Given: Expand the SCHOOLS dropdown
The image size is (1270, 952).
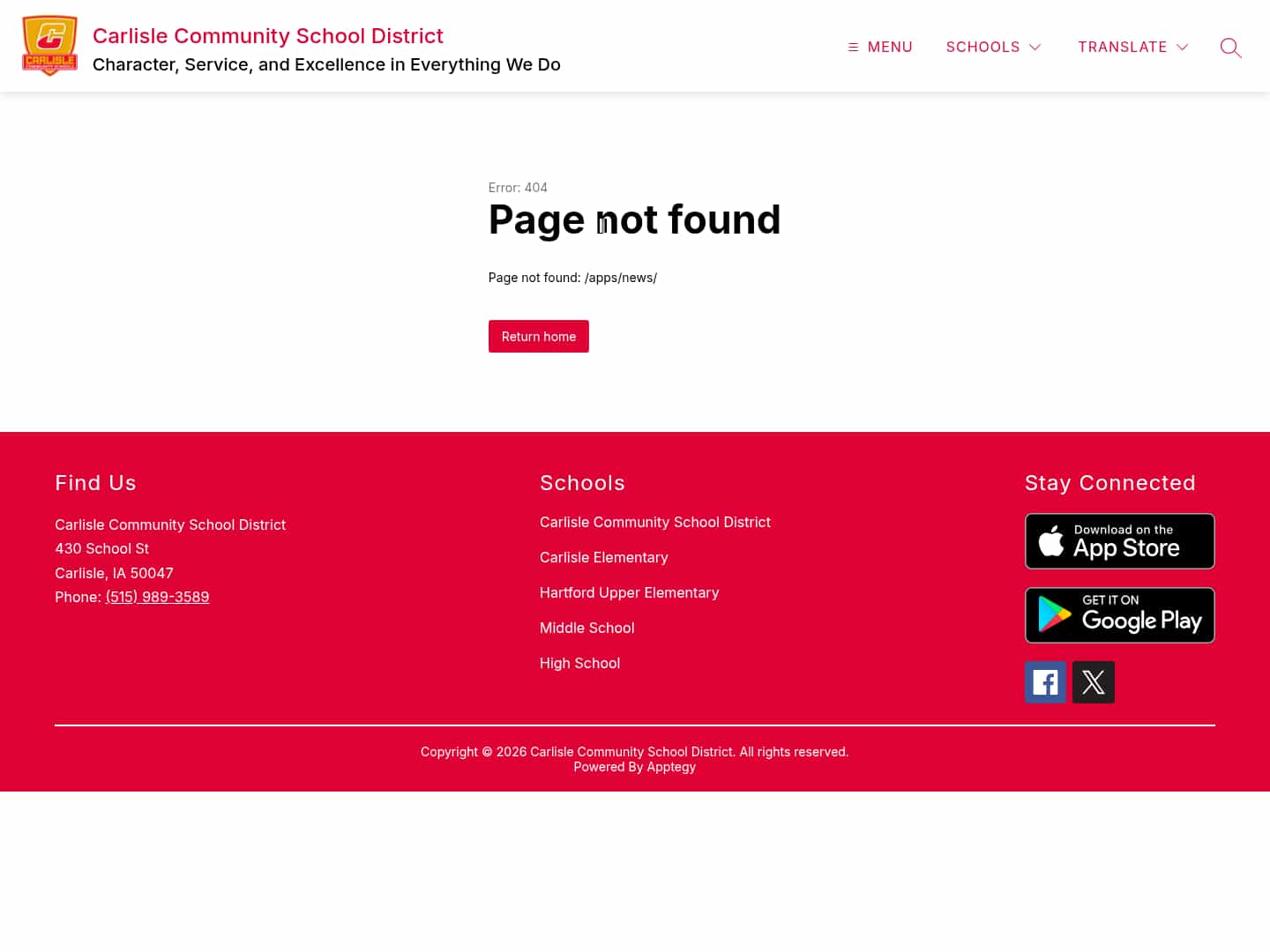Looking at the screenshot, I should (x=982, y=47).
